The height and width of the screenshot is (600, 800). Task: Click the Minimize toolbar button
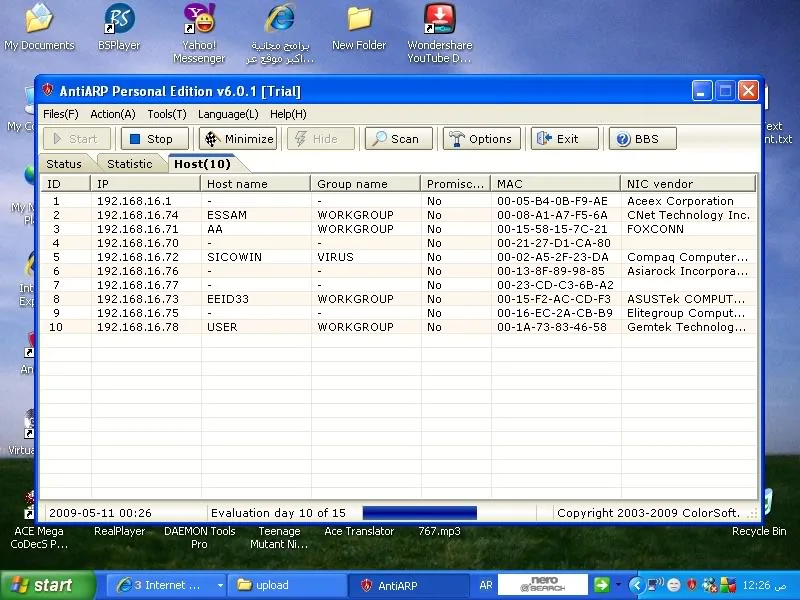(238, 139)
